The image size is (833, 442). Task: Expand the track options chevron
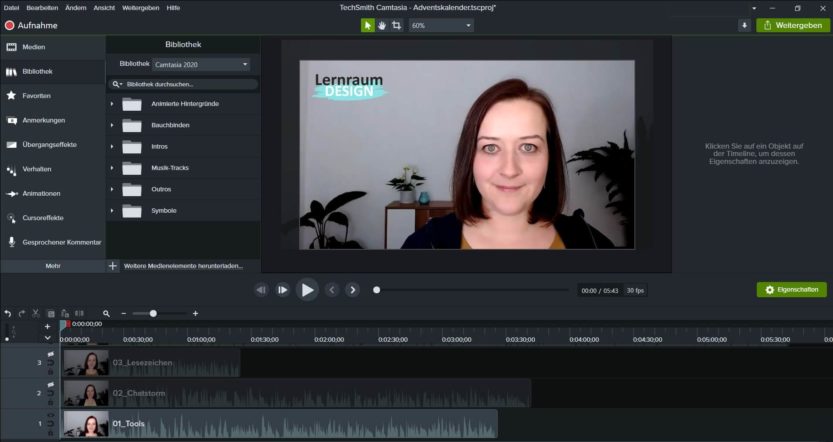(47, 338)
